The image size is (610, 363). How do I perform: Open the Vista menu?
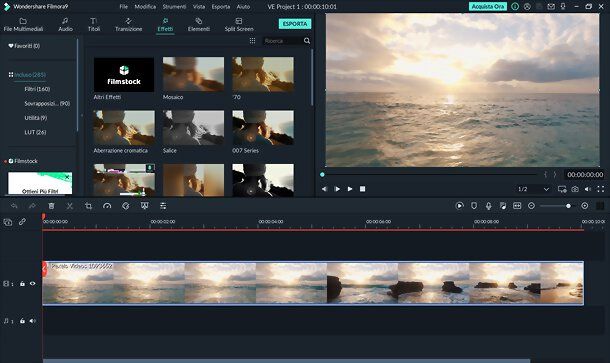[199, 7]
